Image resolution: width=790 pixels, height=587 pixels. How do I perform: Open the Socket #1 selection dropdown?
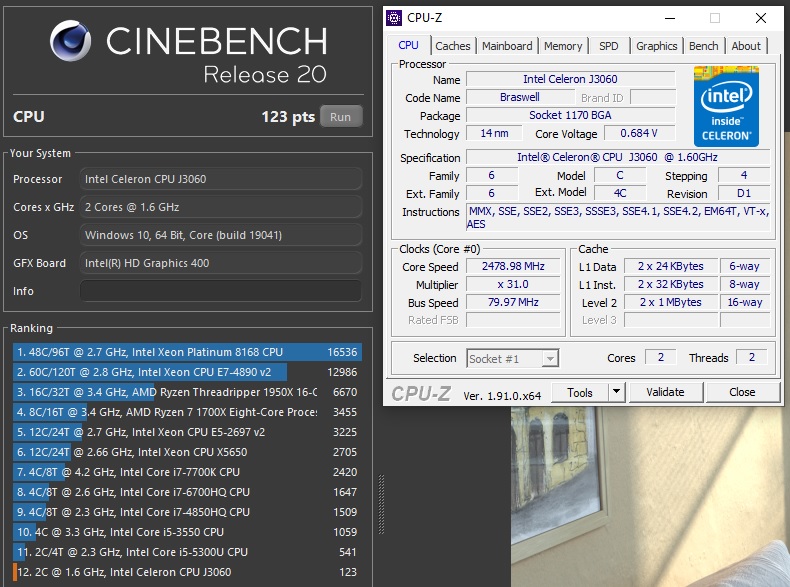point(512,359)
